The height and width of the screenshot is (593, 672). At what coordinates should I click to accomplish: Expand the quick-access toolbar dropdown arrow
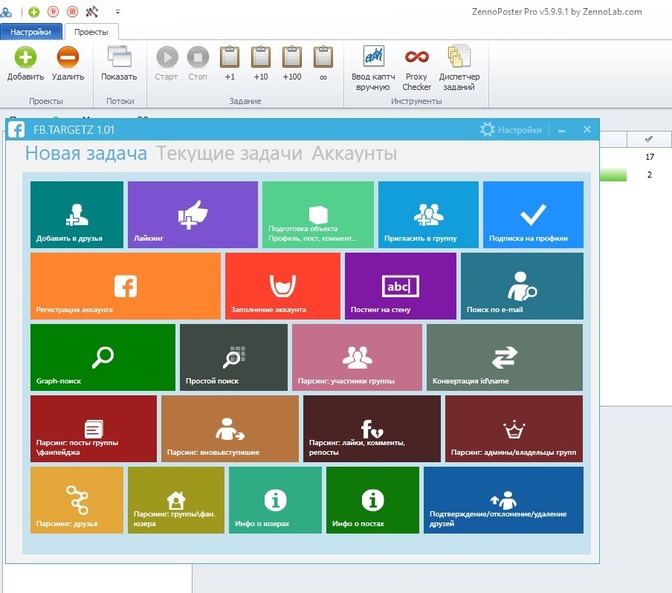coord(118,12)
